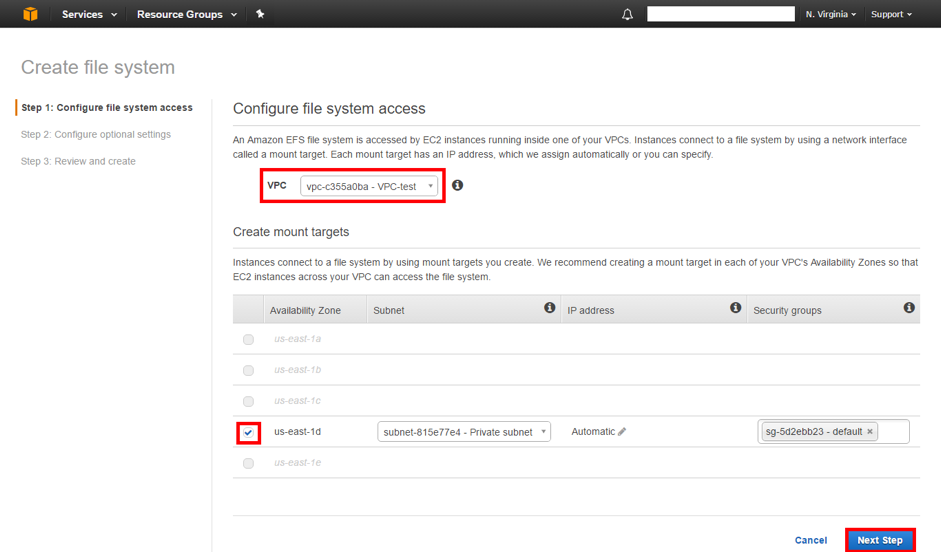Viewport: 941px width, 552px height.
Task: Show info about the VPC selection
Action: tap(457, 185)
